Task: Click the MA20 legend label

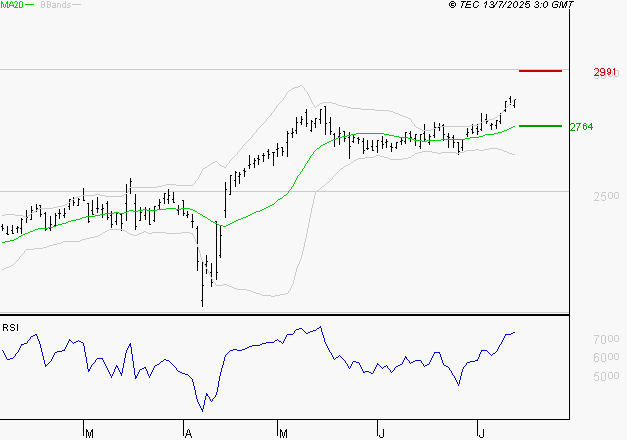Action: point(12,4)
